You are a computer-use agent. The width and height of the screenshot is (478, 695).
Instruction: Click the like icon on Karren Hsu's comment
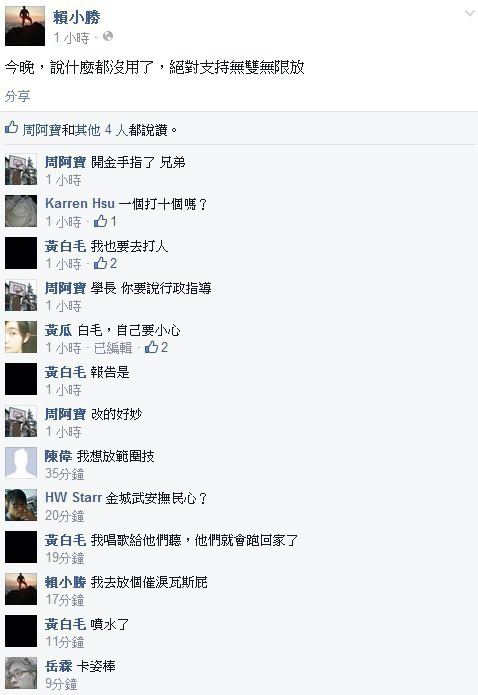point(101,221)
